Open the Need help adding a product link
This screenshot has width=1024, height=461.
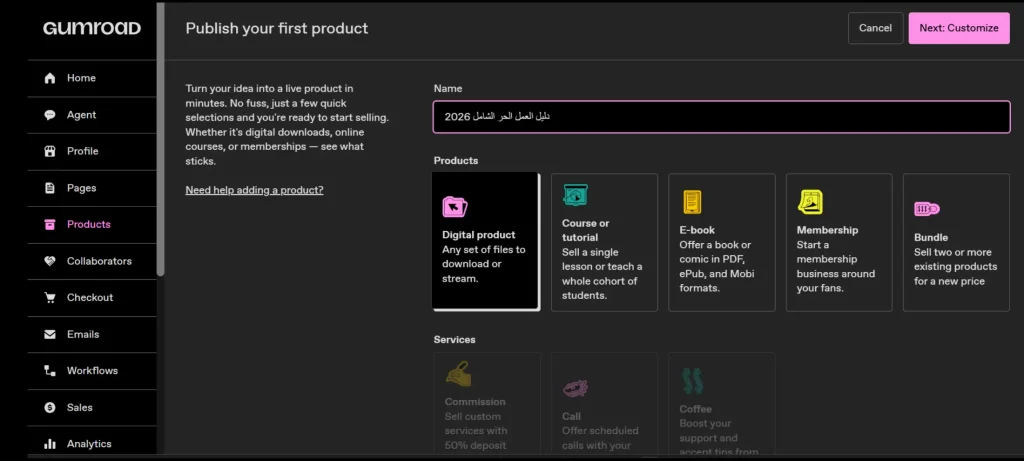coord(254,190)
